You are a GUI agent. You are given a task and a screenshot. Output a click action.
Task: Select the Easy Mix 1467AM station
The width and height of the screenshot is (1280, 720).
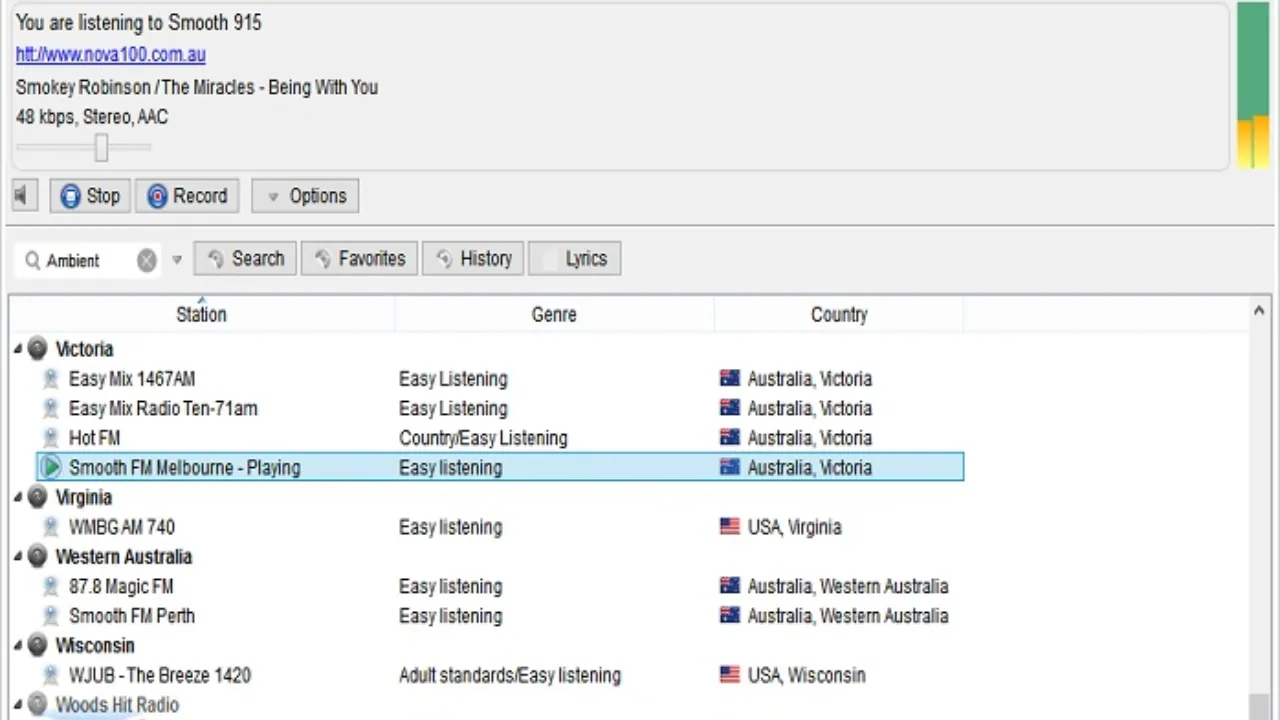tap(132, 379)
